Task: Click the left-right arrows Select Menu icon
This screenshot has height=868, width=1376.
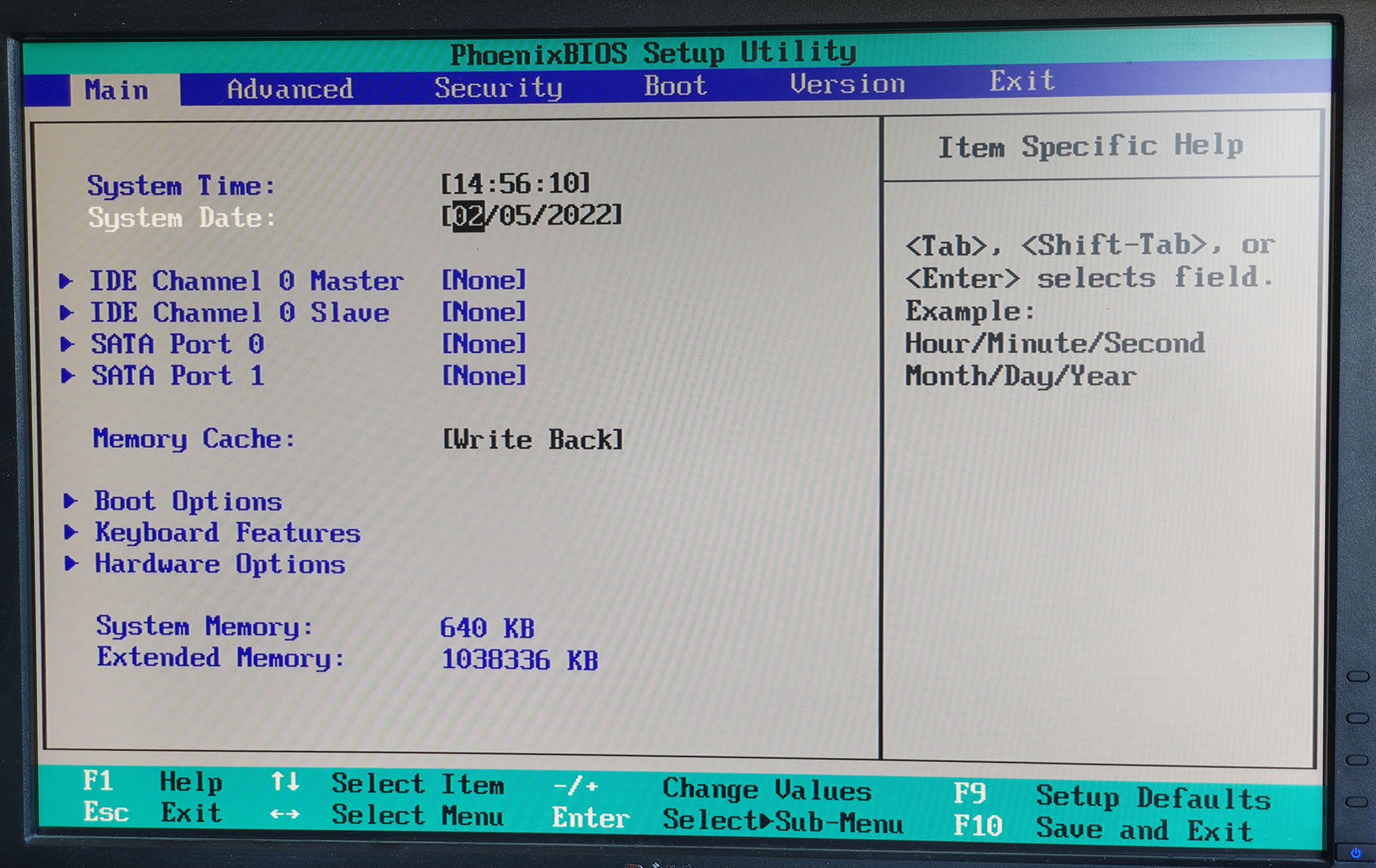Action: coord(285,814)
